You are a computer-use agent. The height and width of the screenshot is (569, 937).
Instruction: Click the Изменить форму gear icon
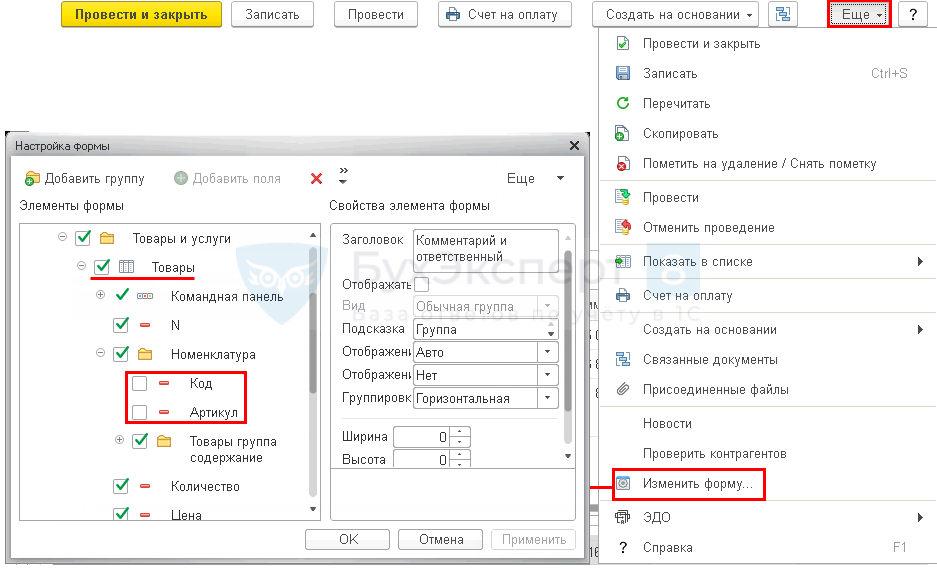point(623,484)
